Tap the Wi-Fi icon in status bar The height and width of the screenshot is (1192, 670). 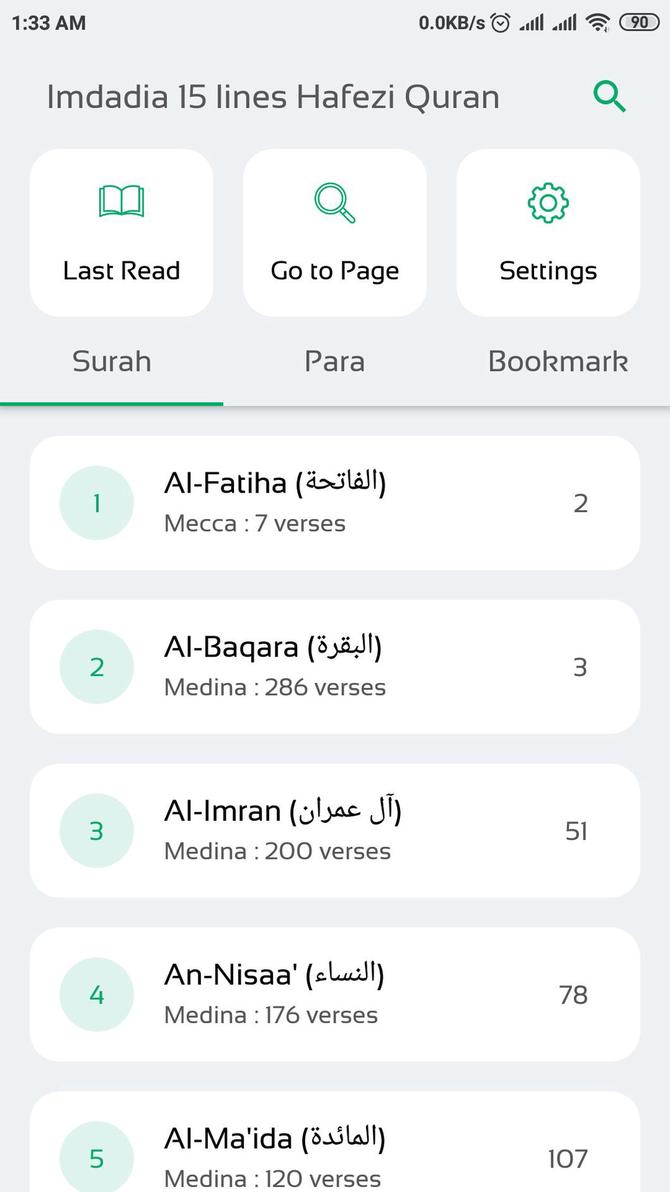(x=594, y=21)
